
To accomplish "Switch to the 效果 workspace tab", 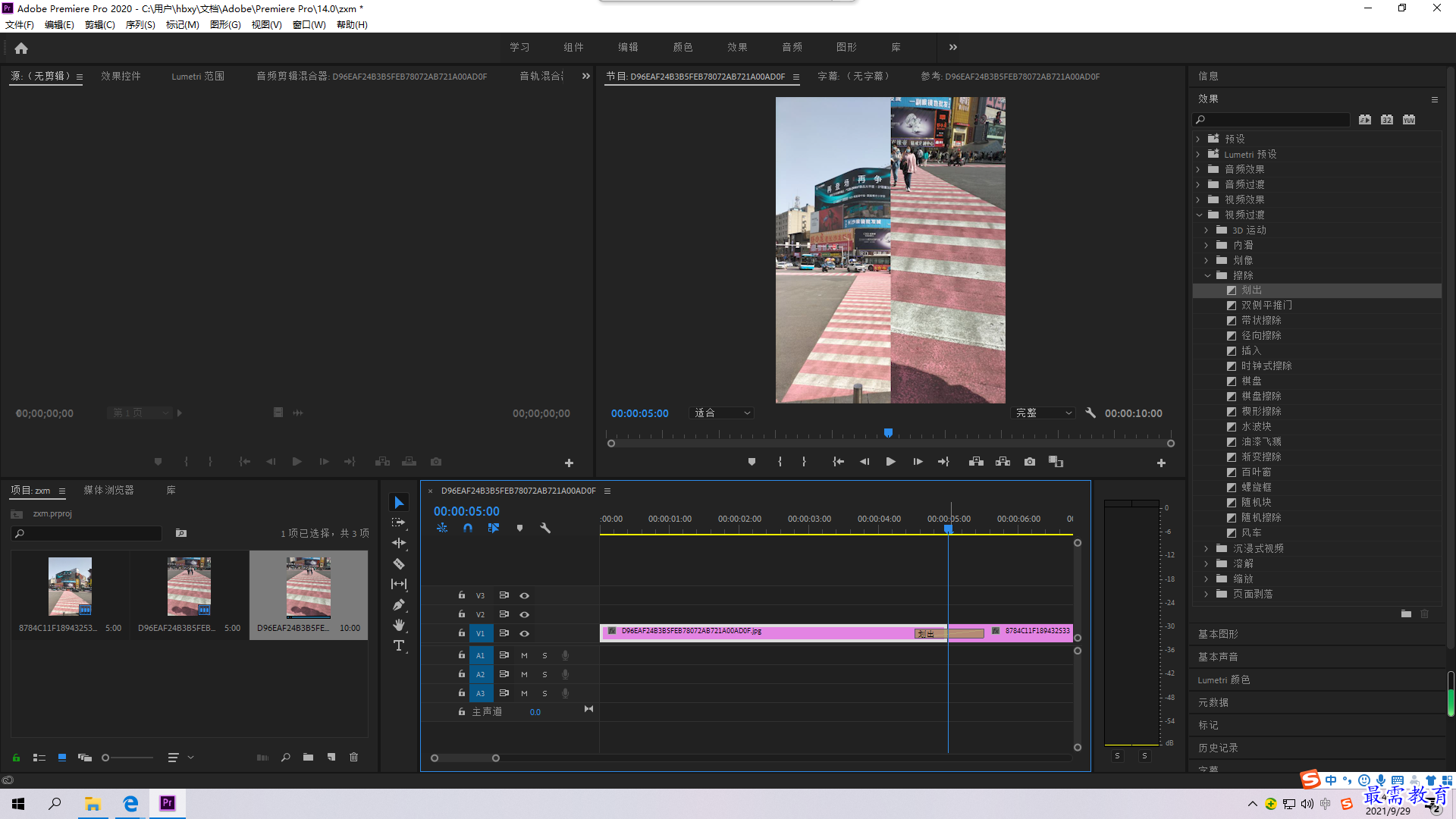I will point(737,47).
